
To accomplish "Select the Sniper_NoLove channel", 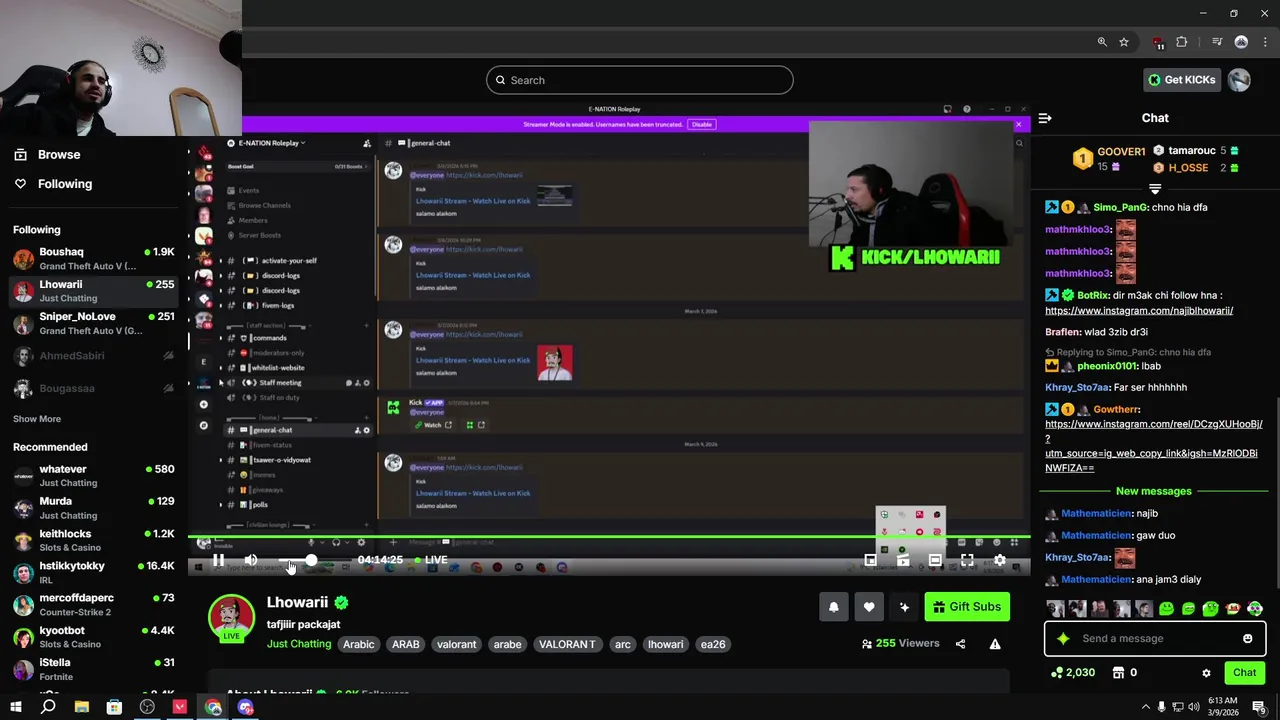I will pyautogui.click(x=94, y=323).
